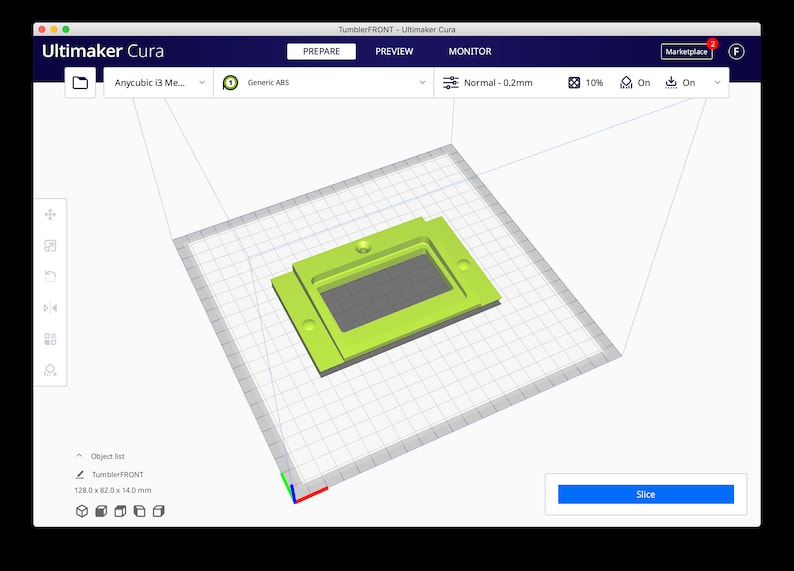
Task: Select the Scale tool
Action: point(50,246)
